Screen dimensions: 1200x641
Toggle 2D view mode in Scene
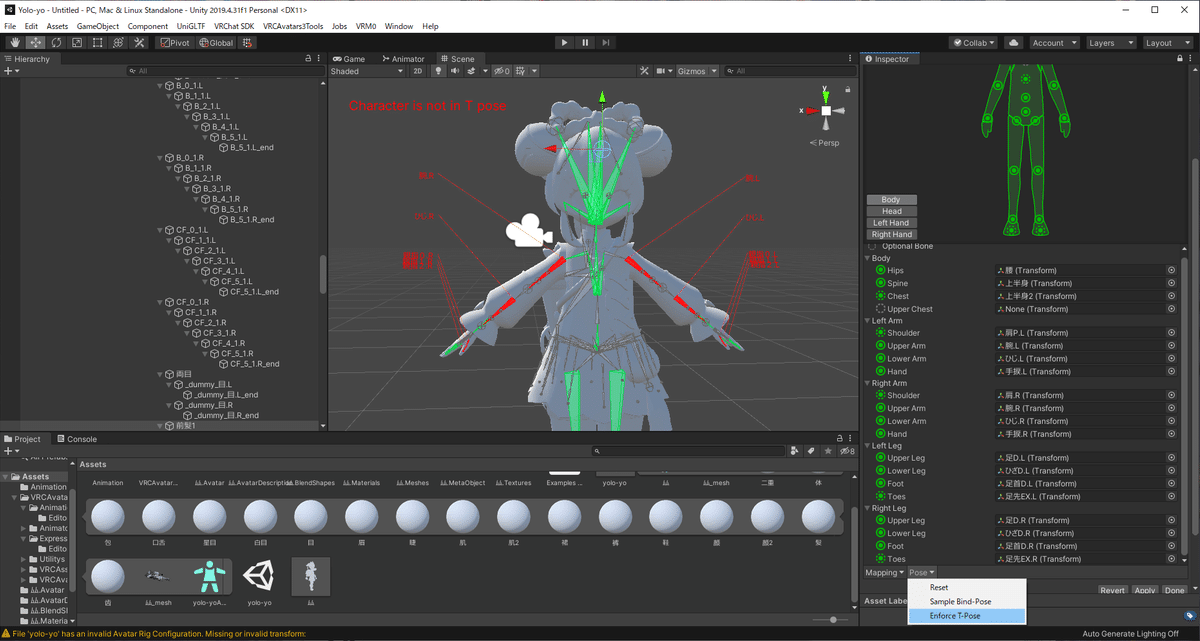tap(419, 71)
